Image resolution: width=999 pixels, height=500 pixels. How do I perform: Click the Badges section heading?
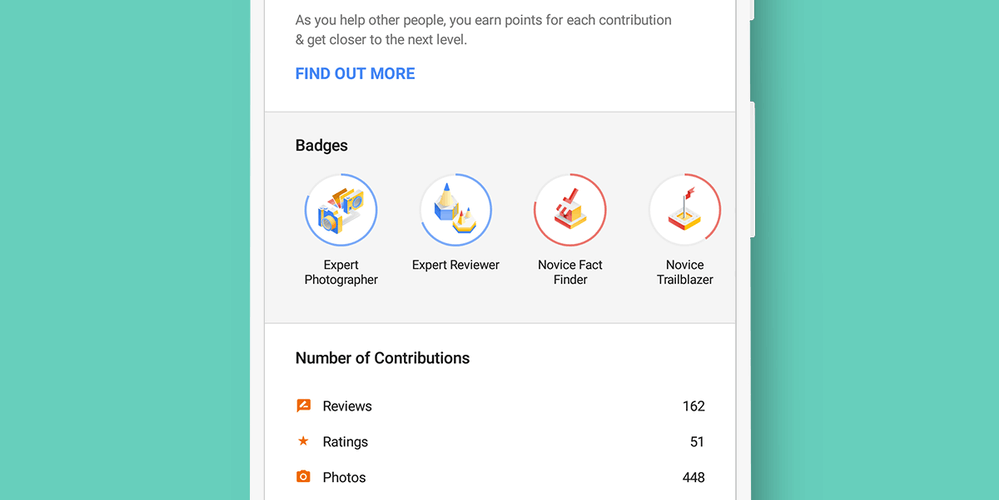coord(321,146)
